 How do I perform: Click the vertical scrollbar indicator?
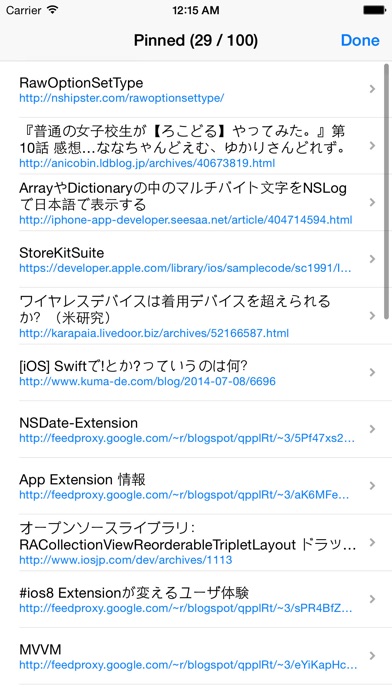pos(386,192)
